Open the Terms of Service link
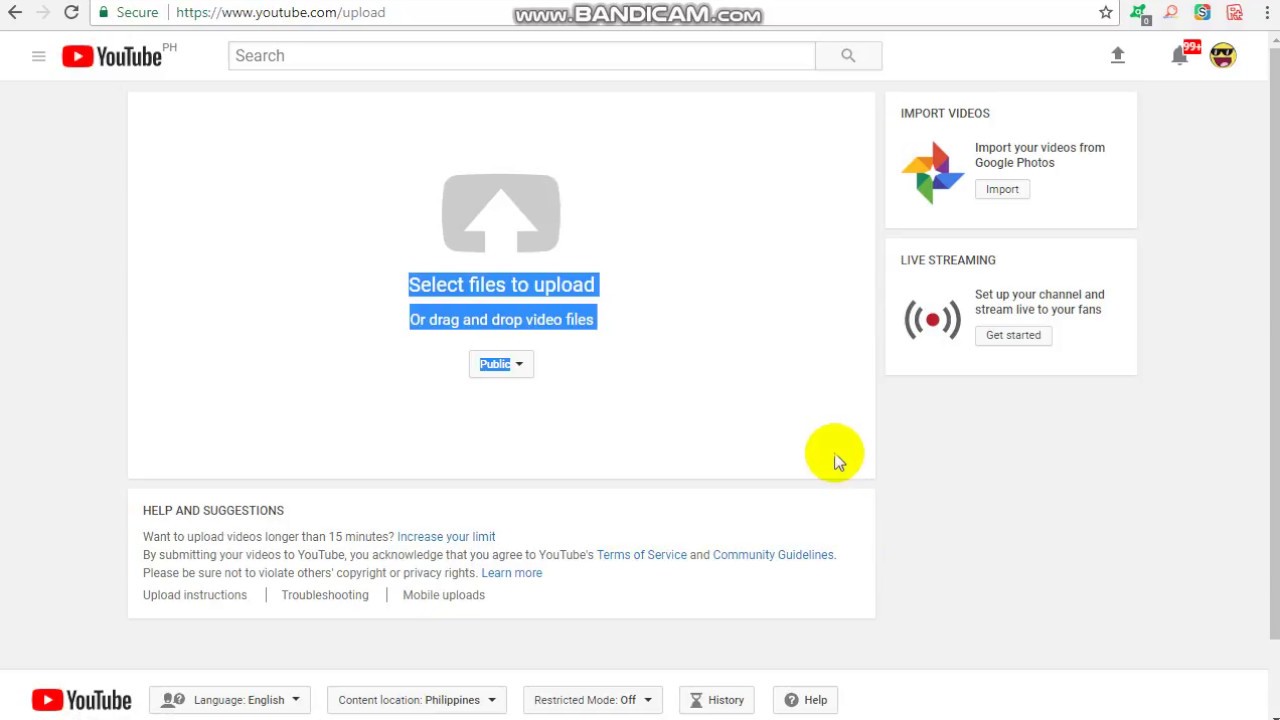This screenshot has width=1280, height=720. click(642, 555)
